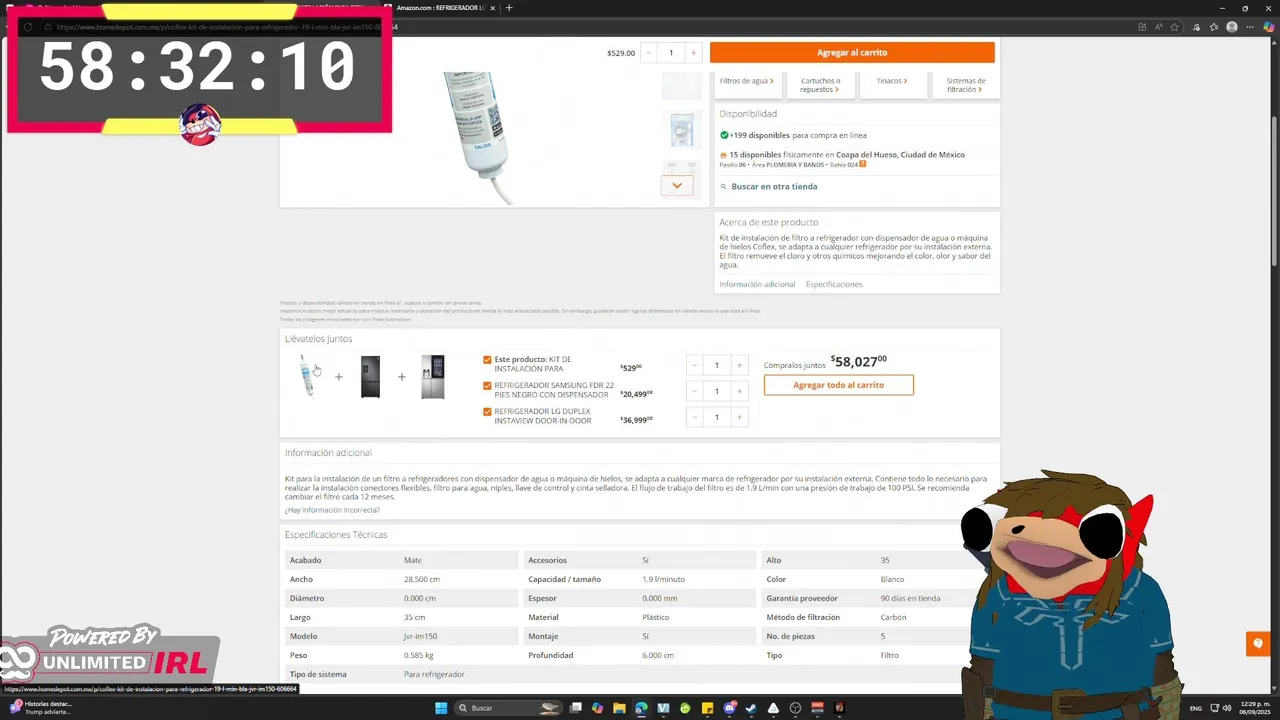Screen dimensions: 1280x720
Task: Open a new browser tab
Action: 509,8
